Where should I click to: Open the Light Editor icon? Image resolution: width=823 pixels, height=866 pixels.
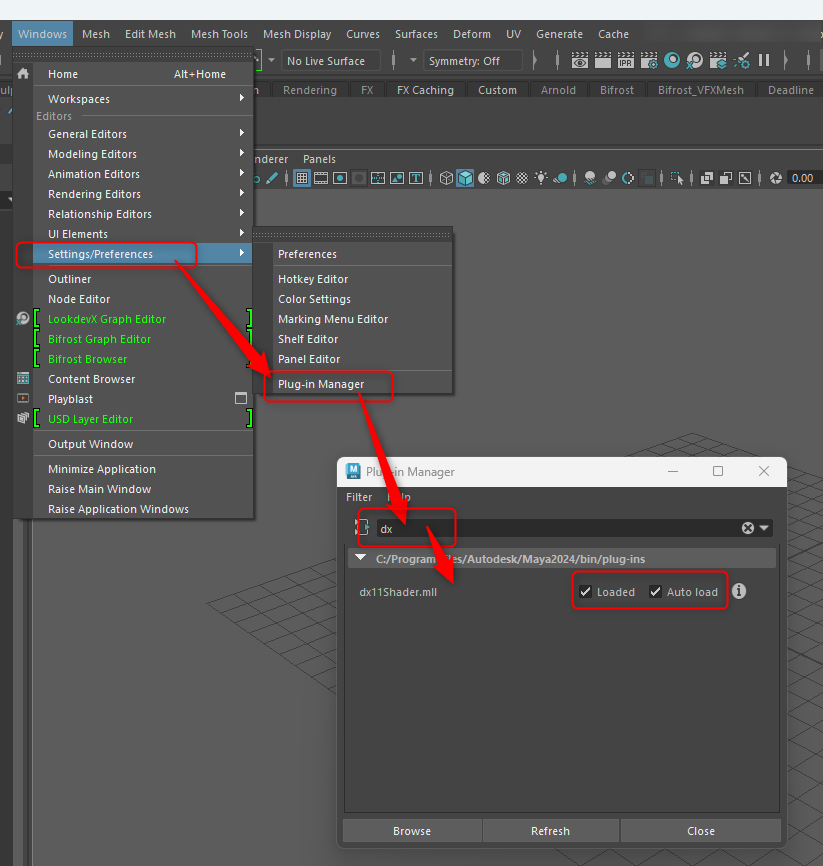point(741,60)
